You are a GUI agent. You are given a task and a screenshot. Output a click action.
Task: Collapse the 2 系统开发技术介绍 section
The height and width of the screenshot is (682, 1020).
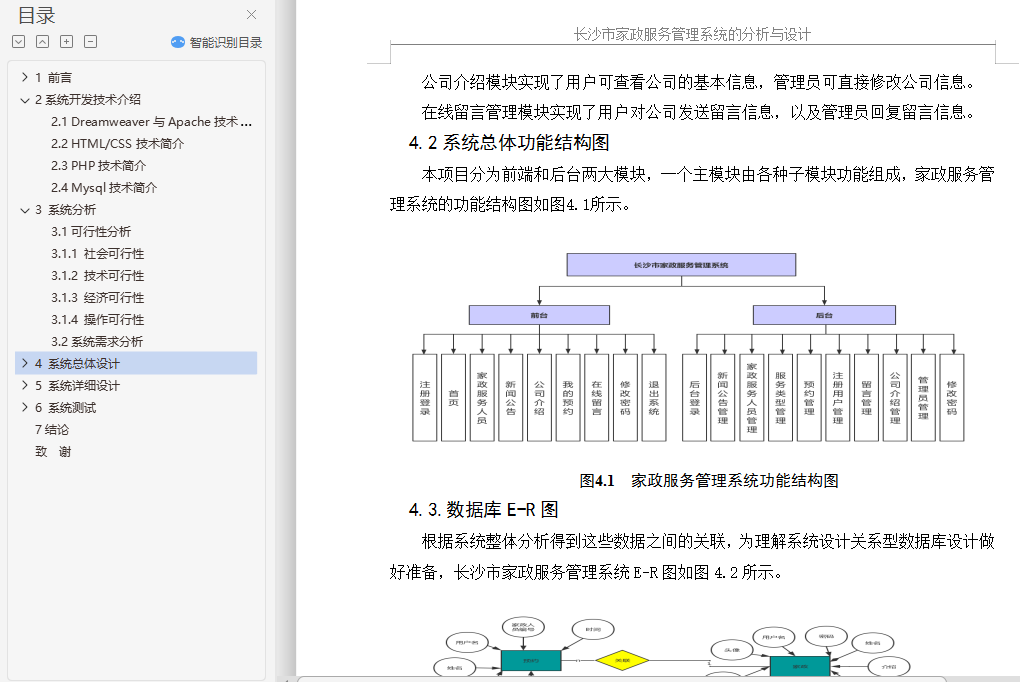[x=25, y=100]
